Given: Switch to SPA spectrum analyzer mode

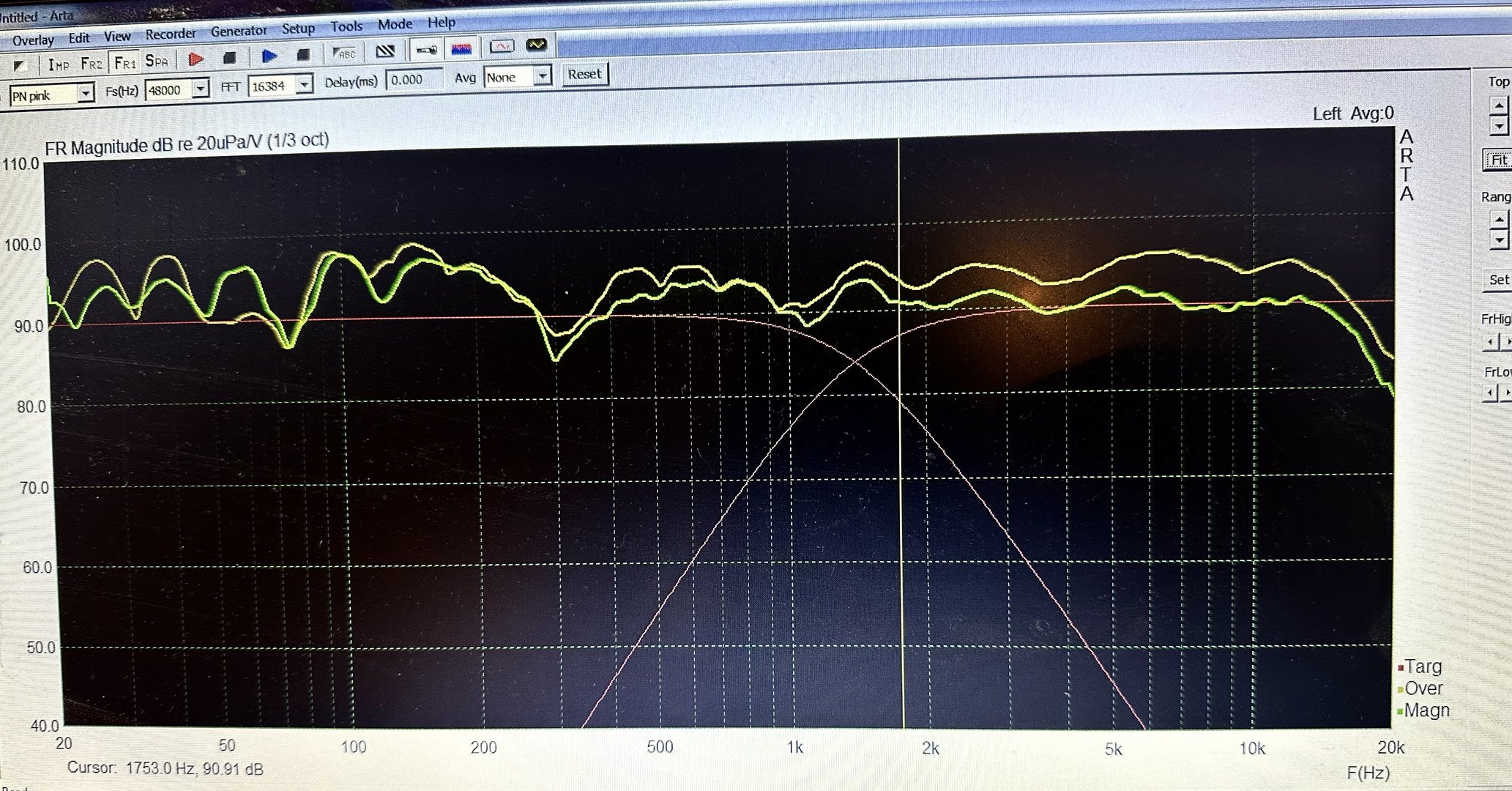Looking at the screenshot, I should pyautogui.click(x=156, y=61).
